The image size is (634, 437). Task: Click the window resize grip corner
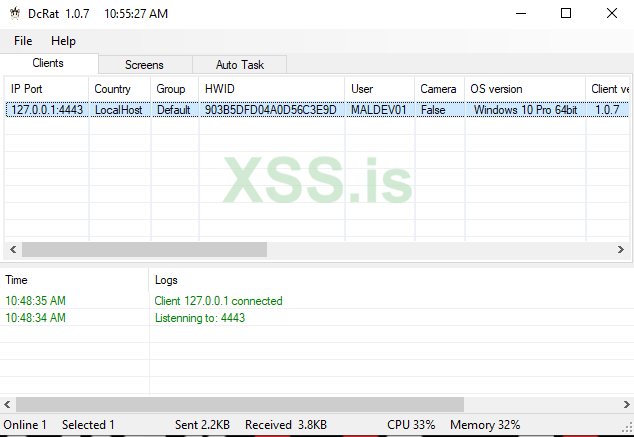pos(629,428)
